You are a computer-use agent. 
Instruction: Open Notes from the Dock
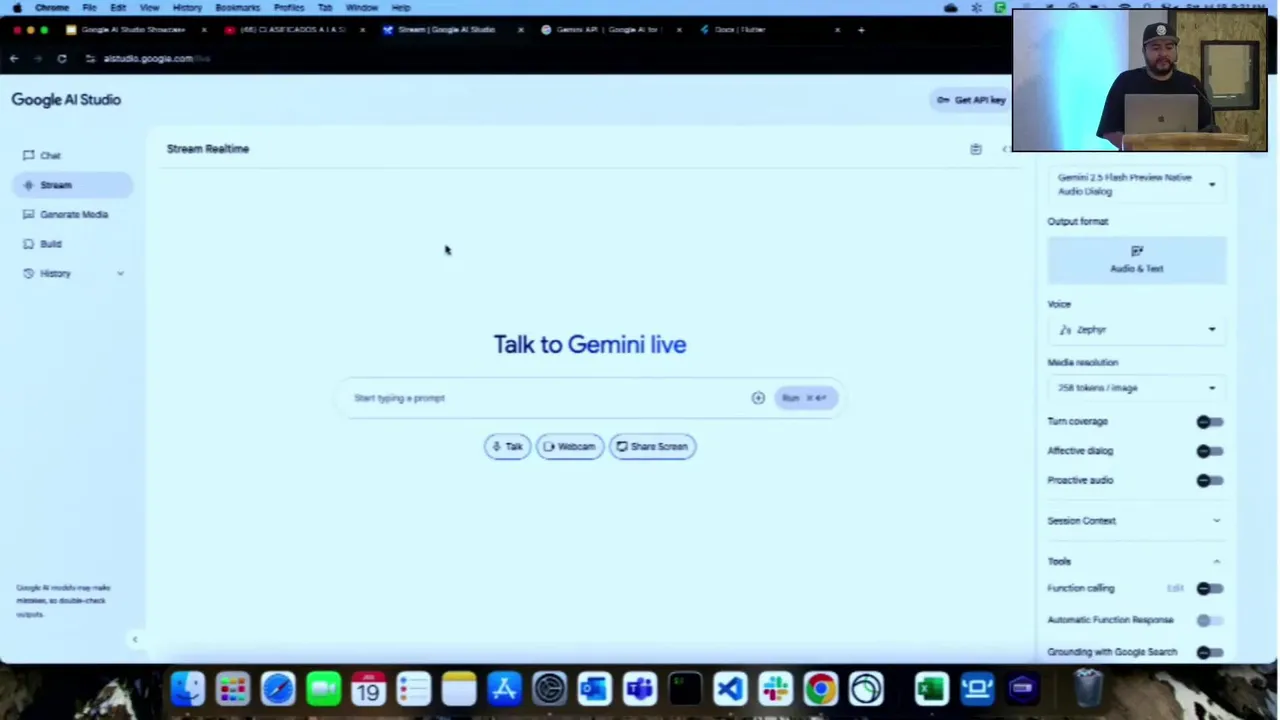click(459, 689)
